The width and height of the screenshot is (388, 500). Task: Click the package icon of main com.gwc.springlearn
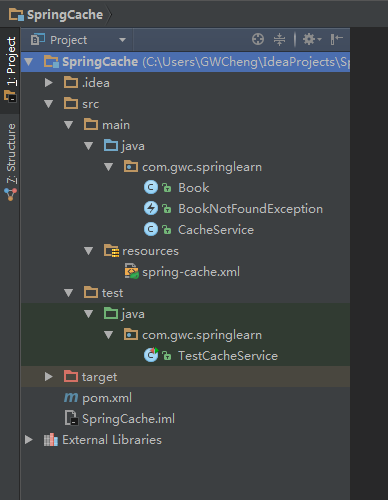(131, 167)
